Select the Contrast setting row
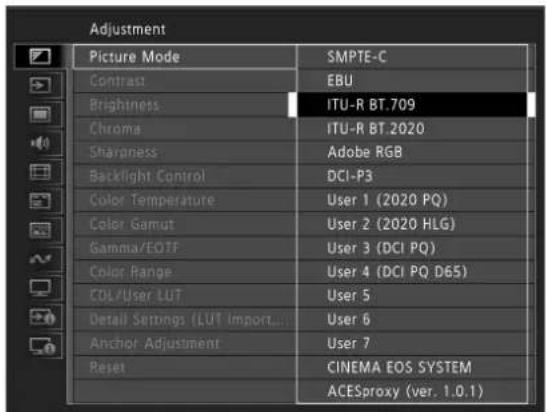This screenshot has height=412, width=546. tap(185, 80)
